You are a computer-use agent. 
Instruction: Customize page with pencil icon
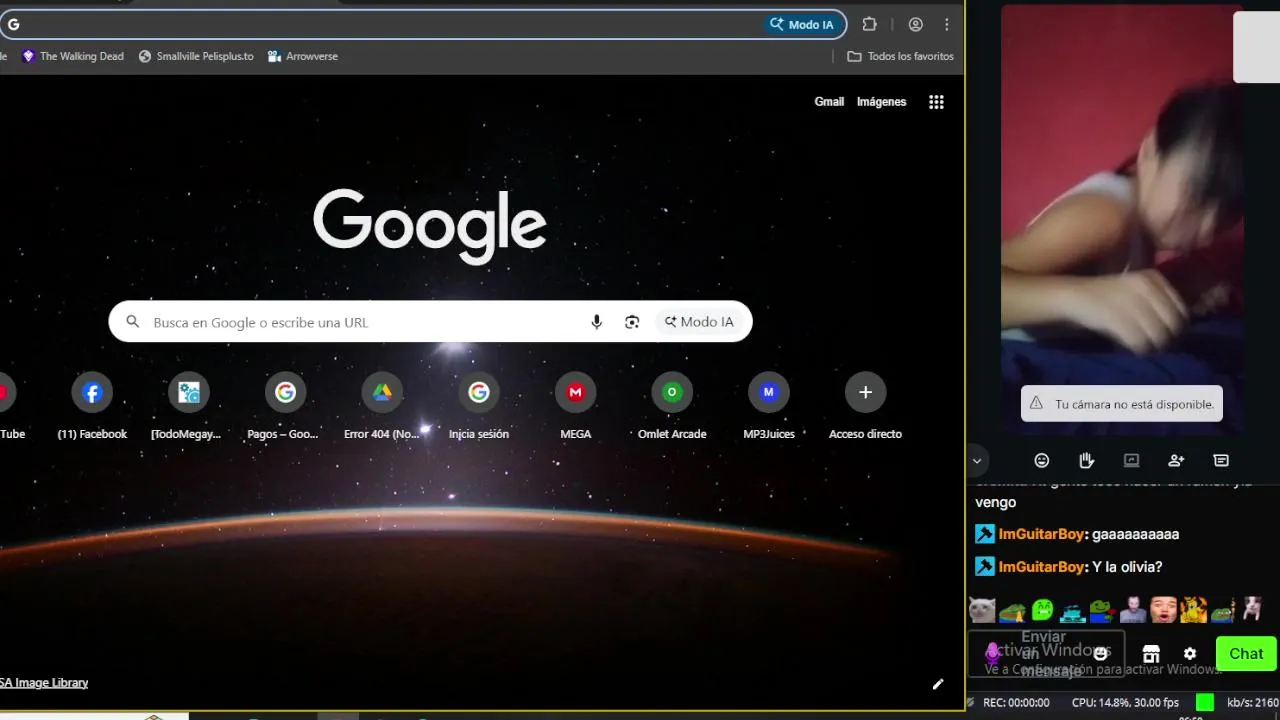(x=938, y=684)
